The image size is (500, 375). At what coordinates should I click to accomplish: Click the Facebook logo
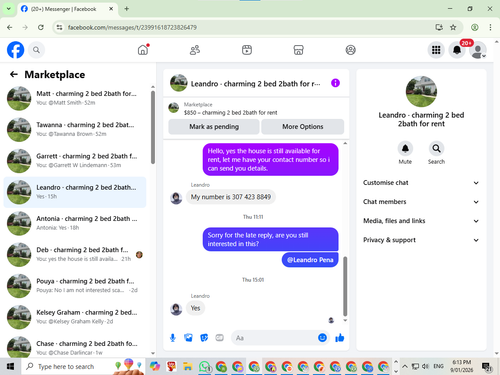pos(15,50)
